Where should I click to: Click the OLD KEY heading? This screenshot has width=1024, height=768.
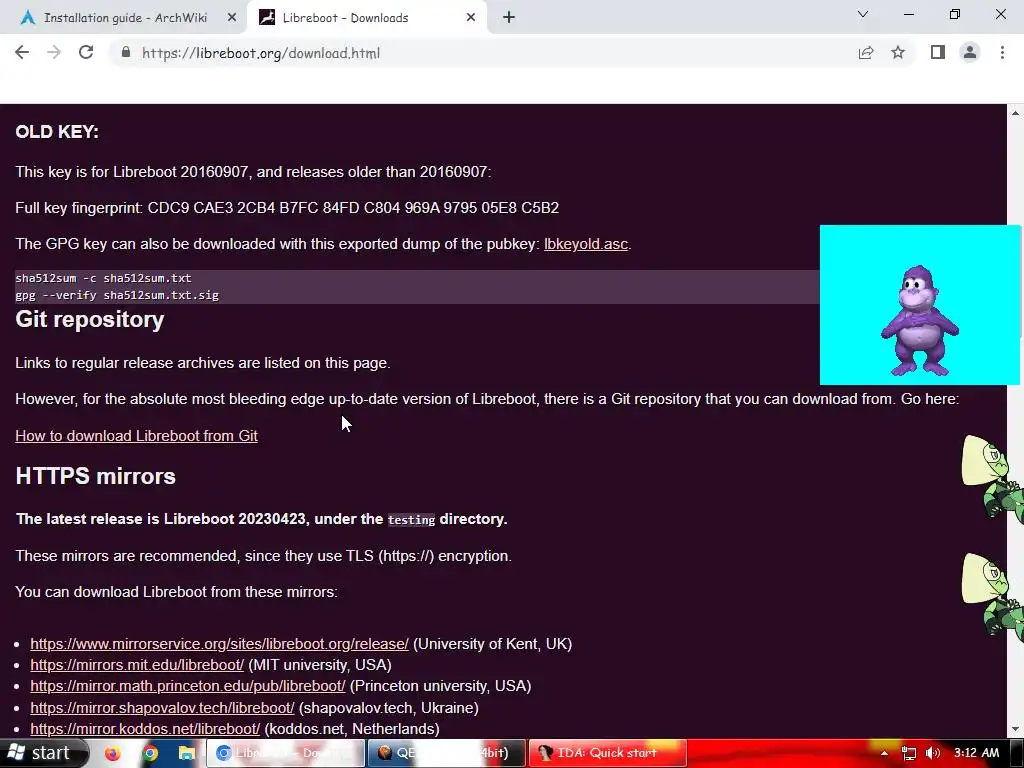coord(57,132)
